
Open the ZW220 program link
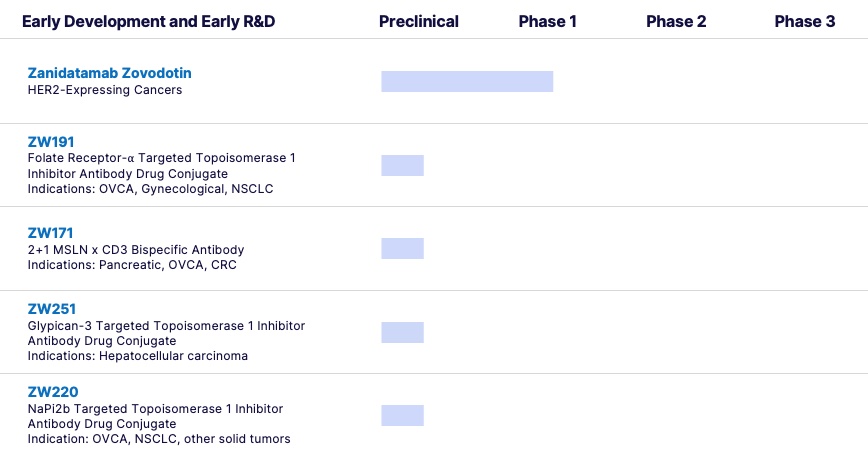coord(53,392)
